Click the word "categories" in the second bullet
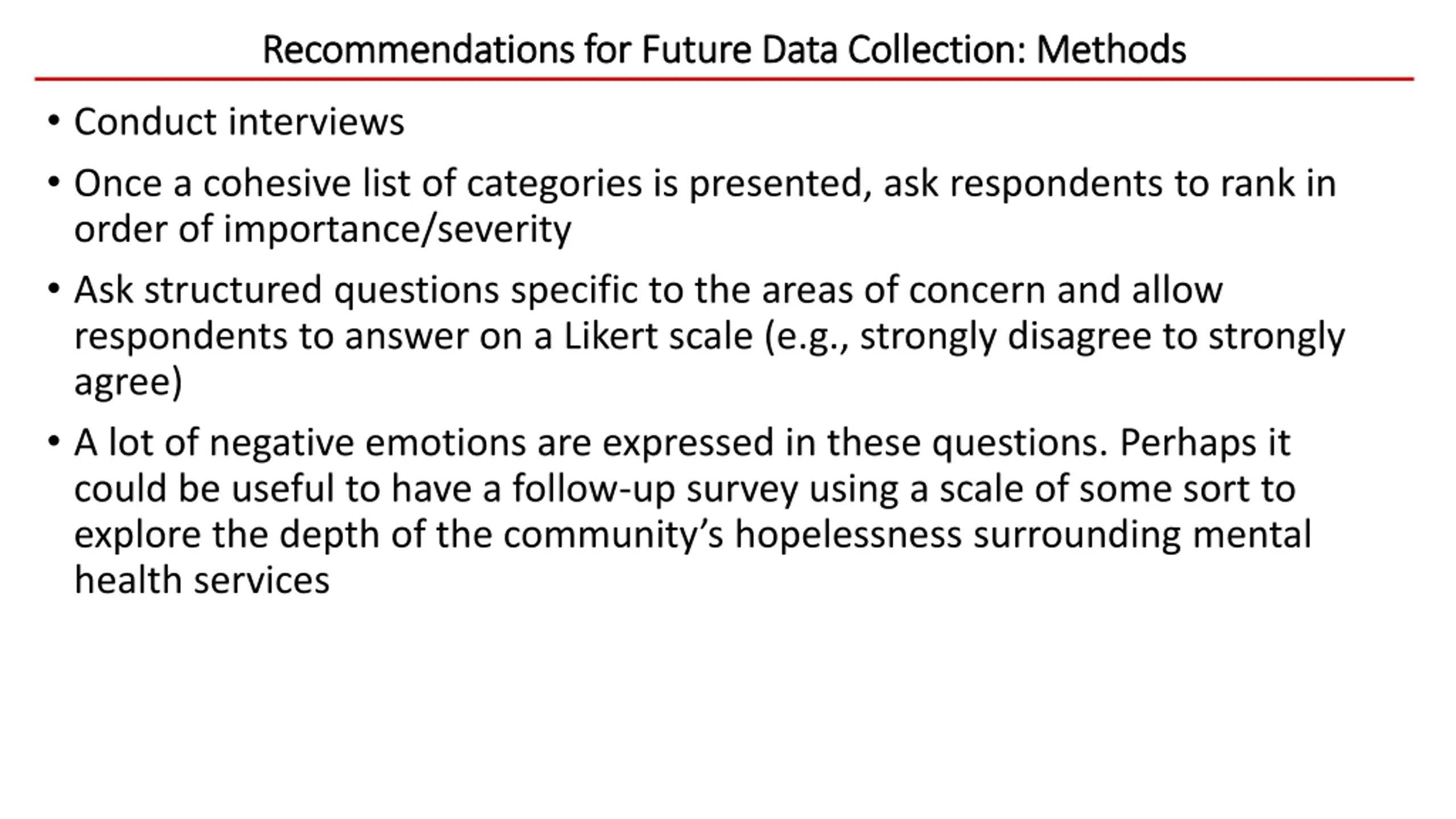This screenshot has width=1456, height=819. pos(555,185)
